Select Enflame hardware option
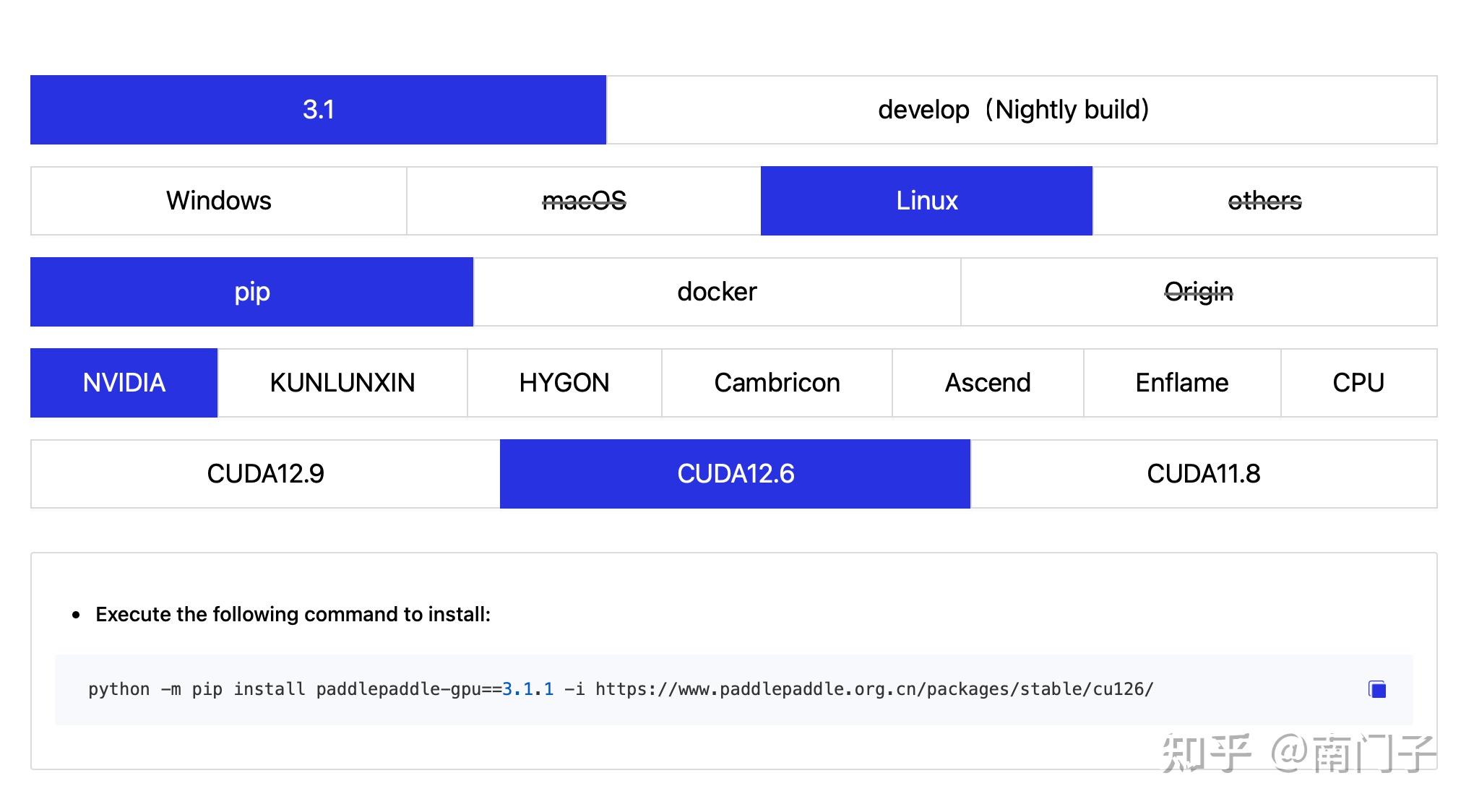1474x812 pixels. [1182, 383]
